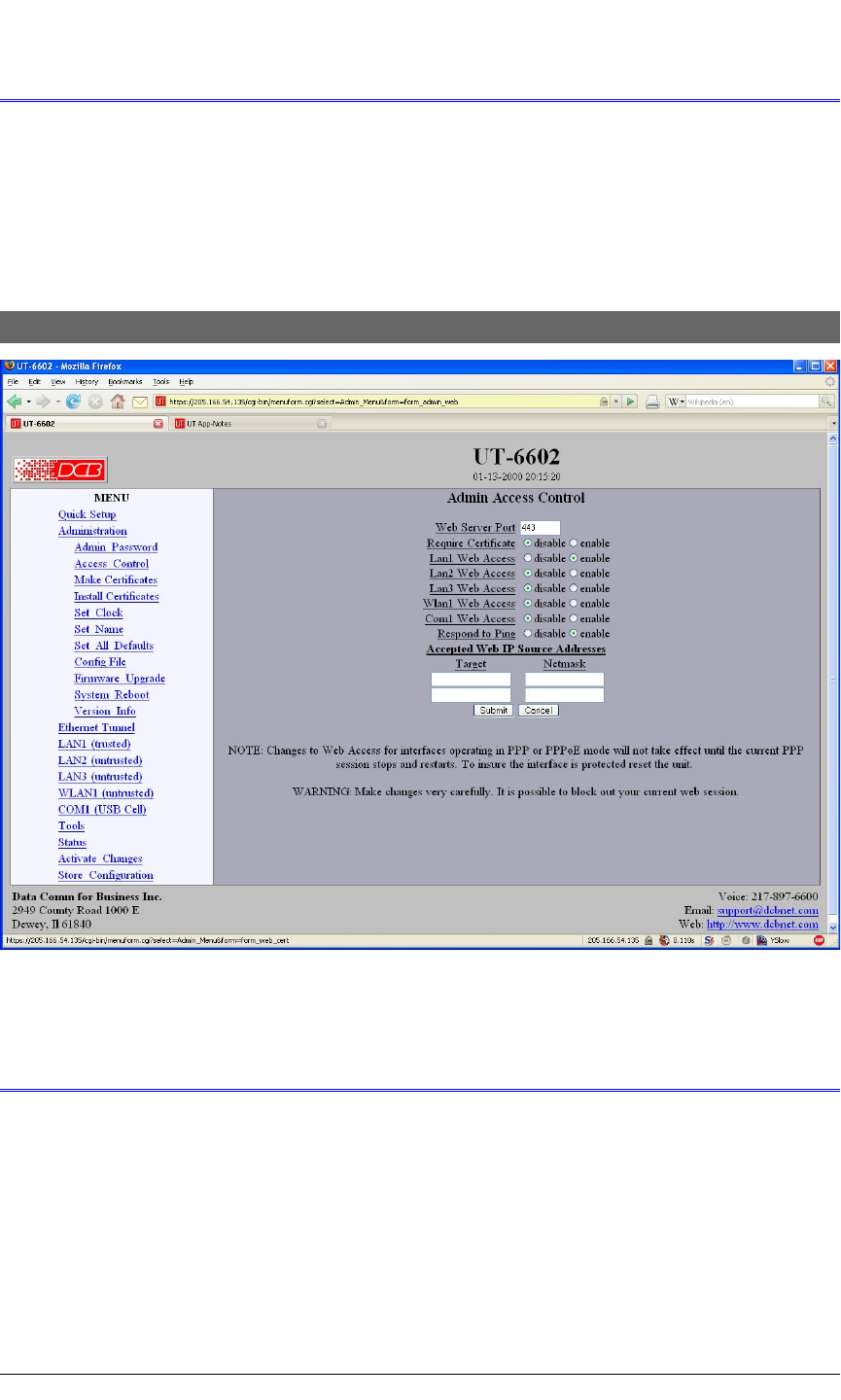Set Wlan1 Web Access to enable
This screenshot has width=841, height=1400.
pyautogui.click(x=574, y=604)
